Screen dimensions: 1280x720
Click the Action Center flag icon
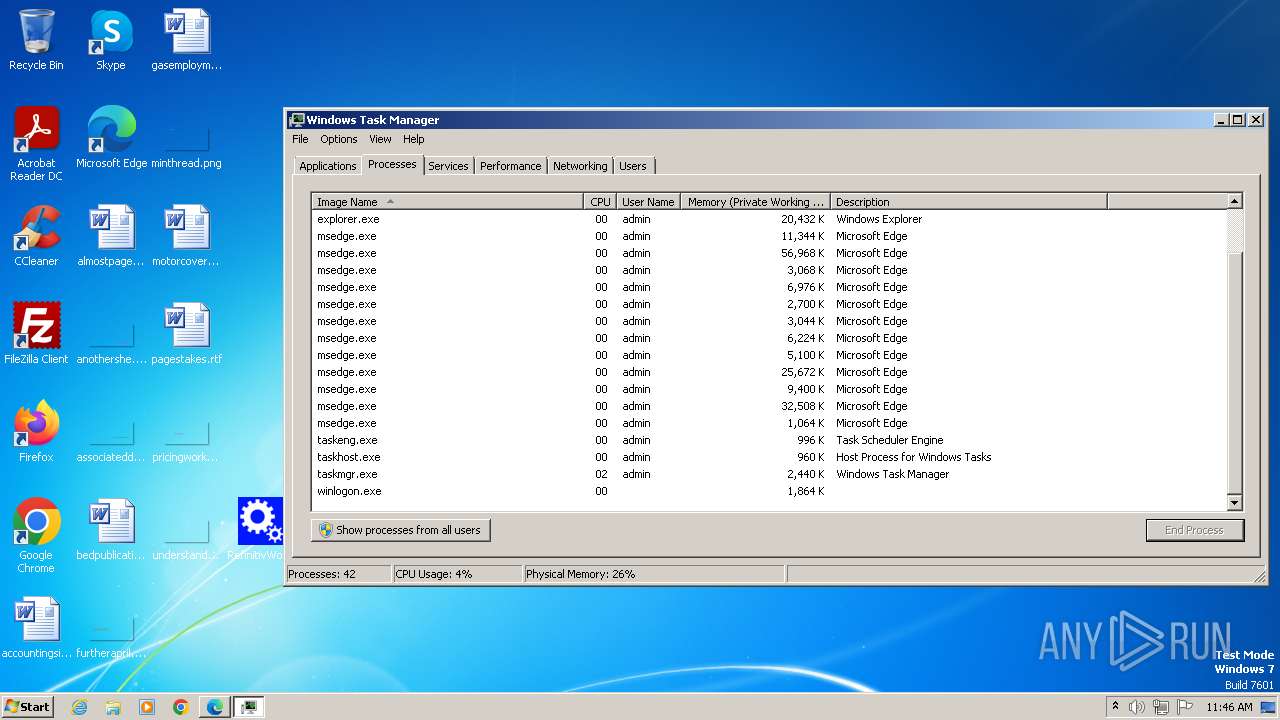(x=1183, y=707)
